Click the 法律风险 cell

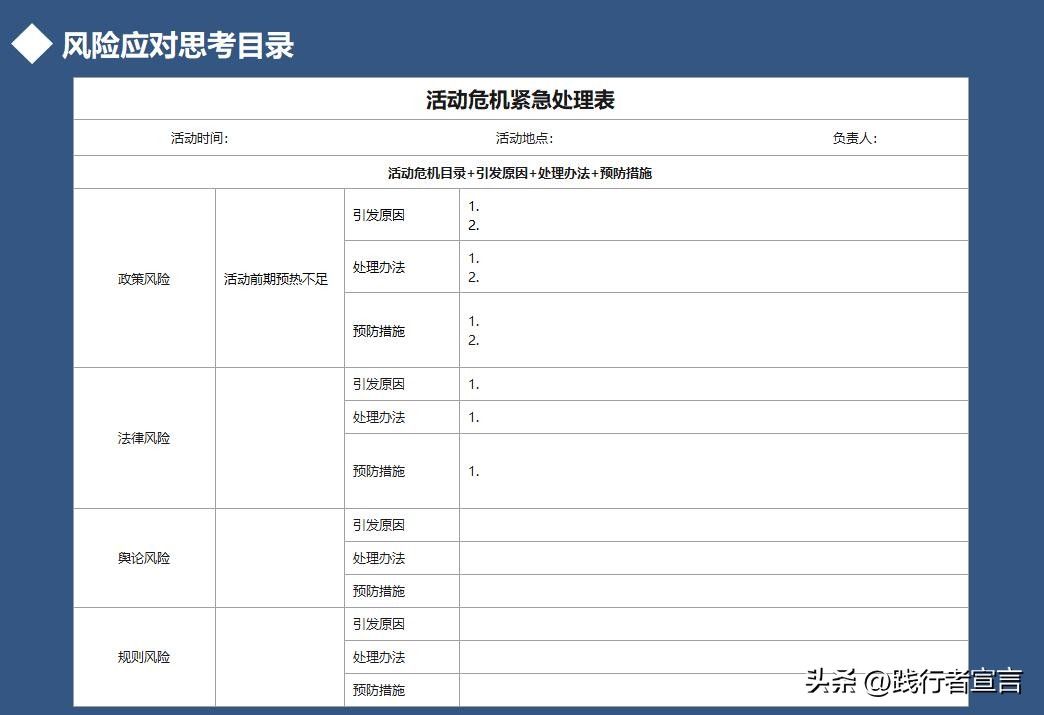[x=143, y=437]
